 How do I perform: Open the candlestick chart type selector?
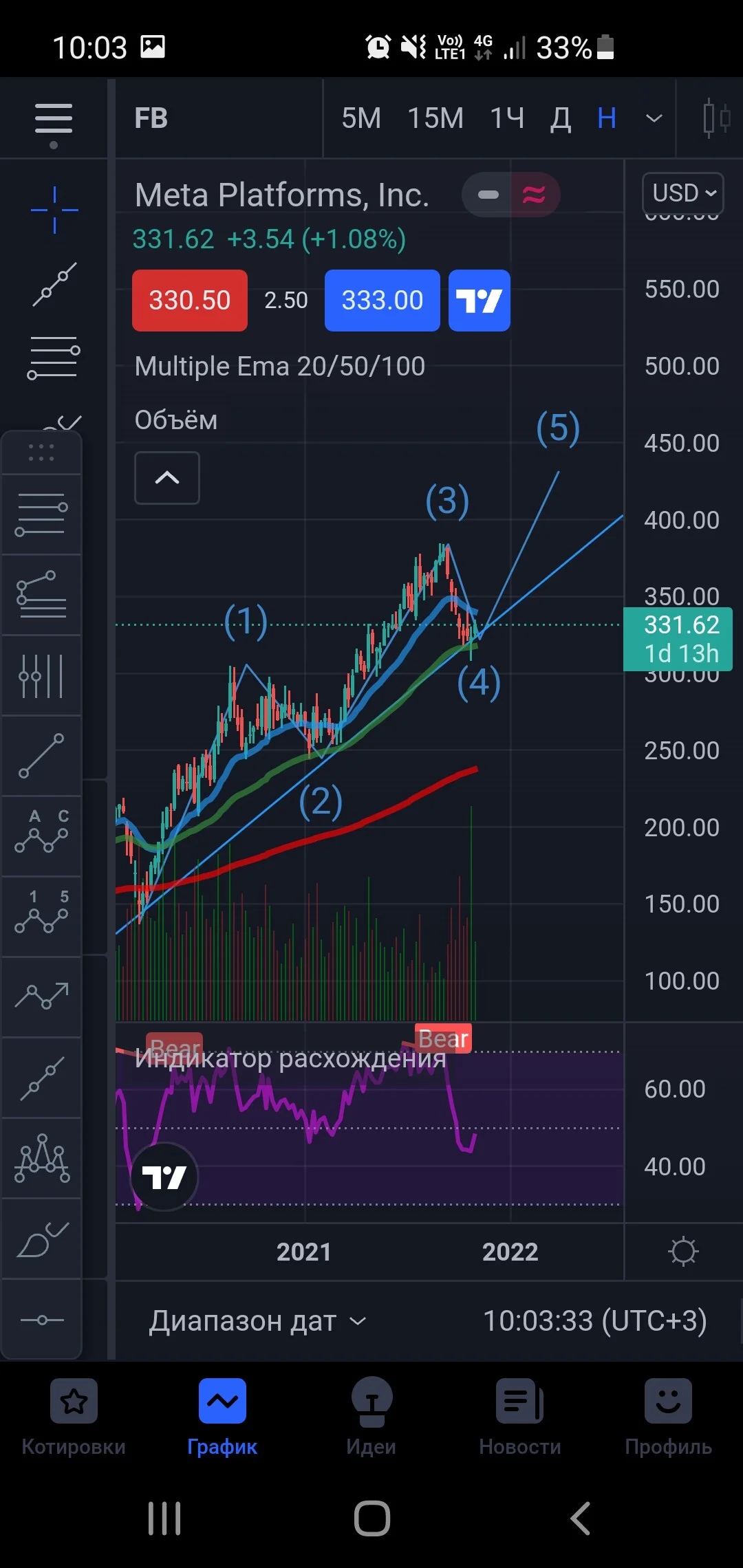[715, 118]
